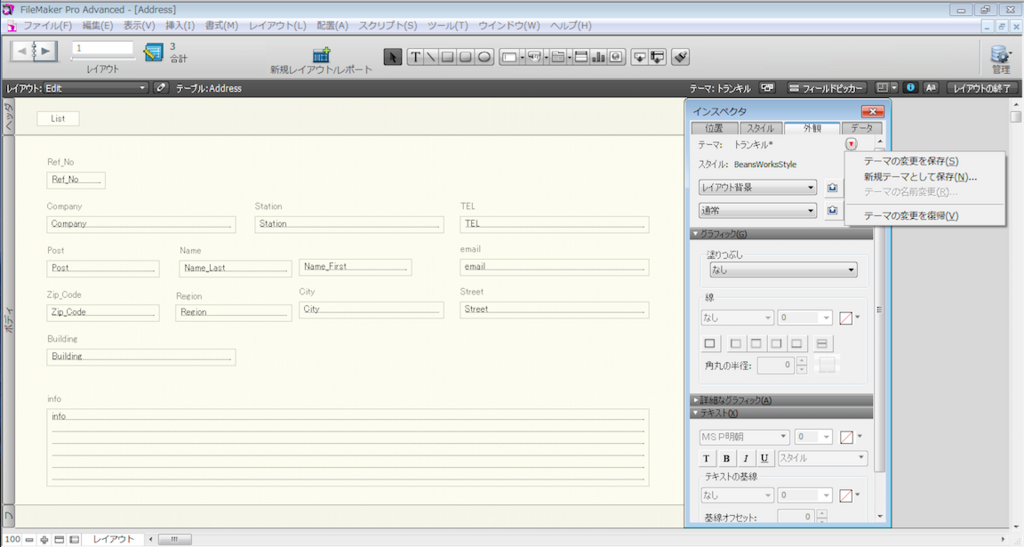Click the pencil layout setup icon
1024x547 pixels.
[161, 87]
